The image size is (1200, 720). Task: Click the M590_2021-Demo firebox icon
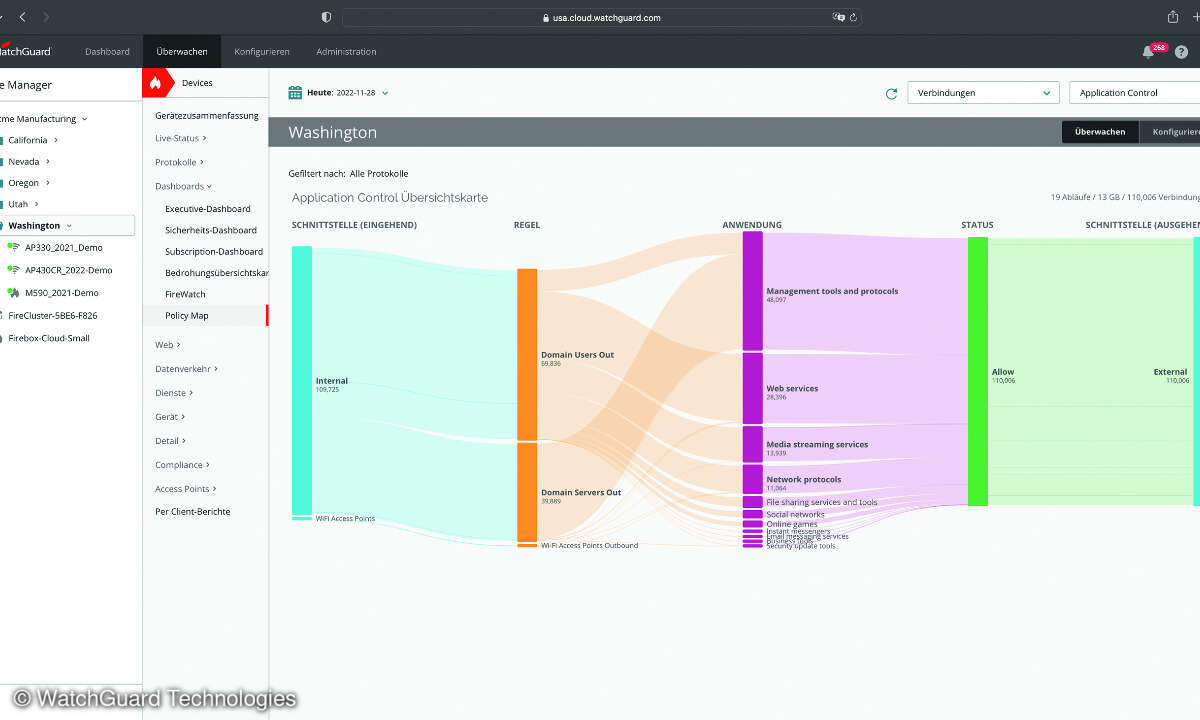coord(13,293)
